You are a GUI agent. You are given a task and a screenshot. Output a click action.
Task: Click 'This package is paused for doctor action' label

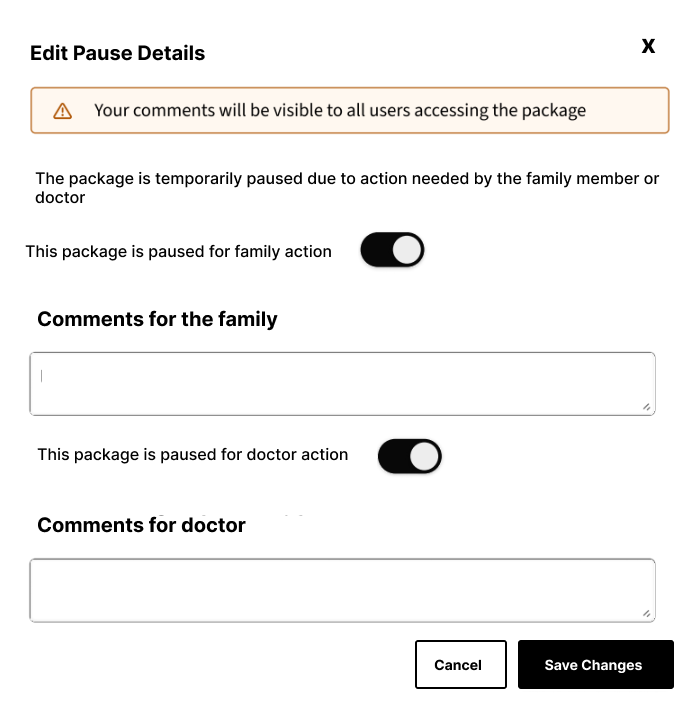click(x=192, y=454)
